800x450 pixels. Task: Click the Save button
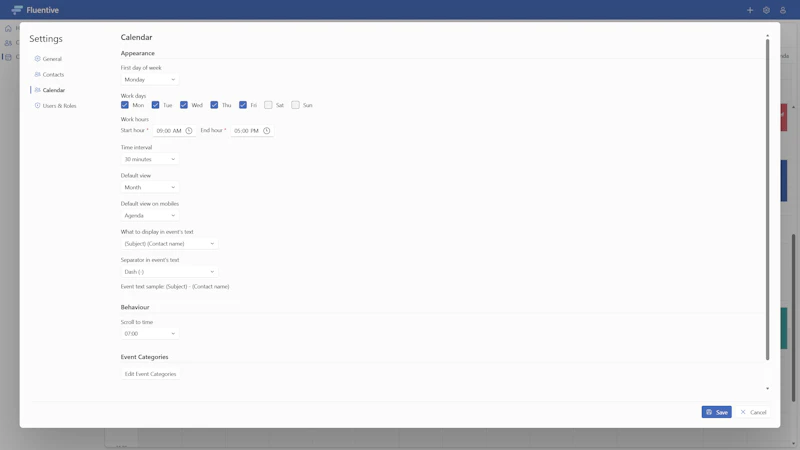[716, 412]
